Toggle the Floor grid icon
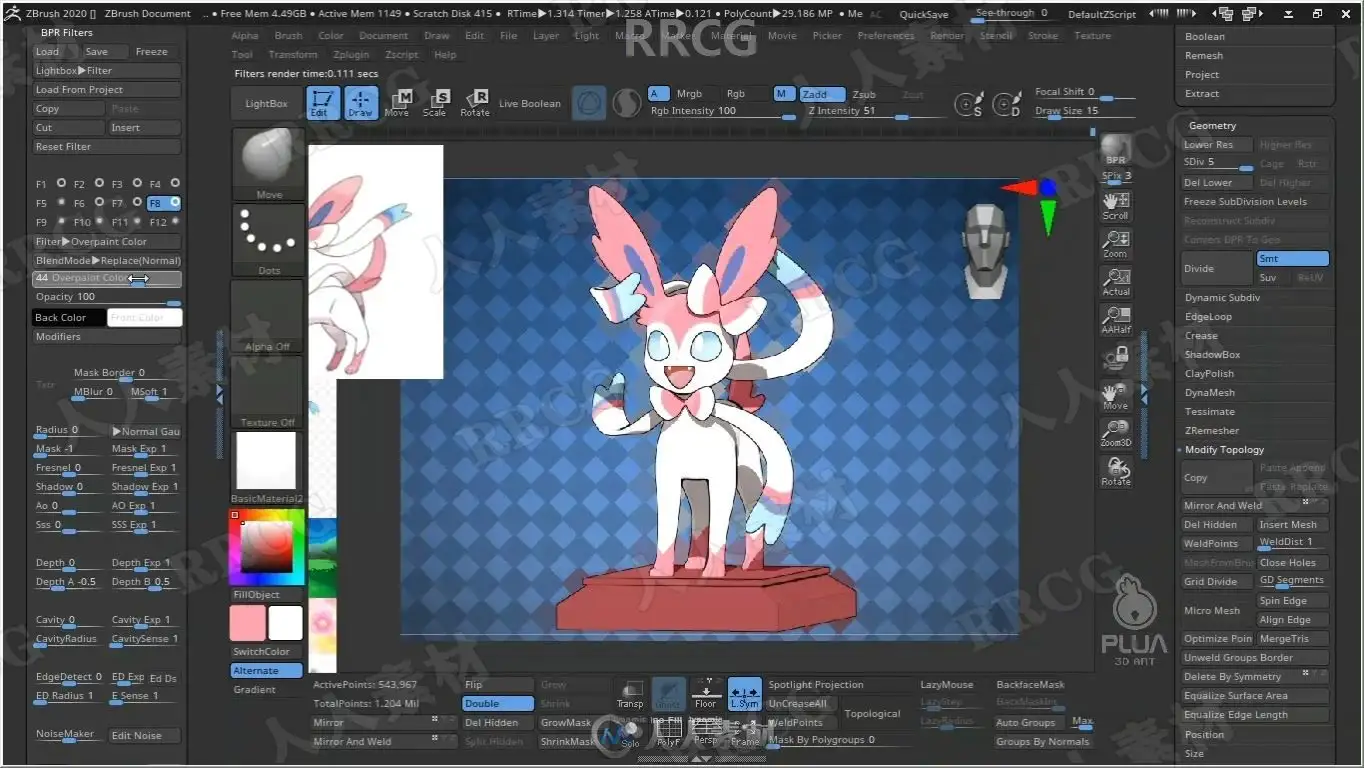The image size is (1364, 768). click(x=706, y=694)
